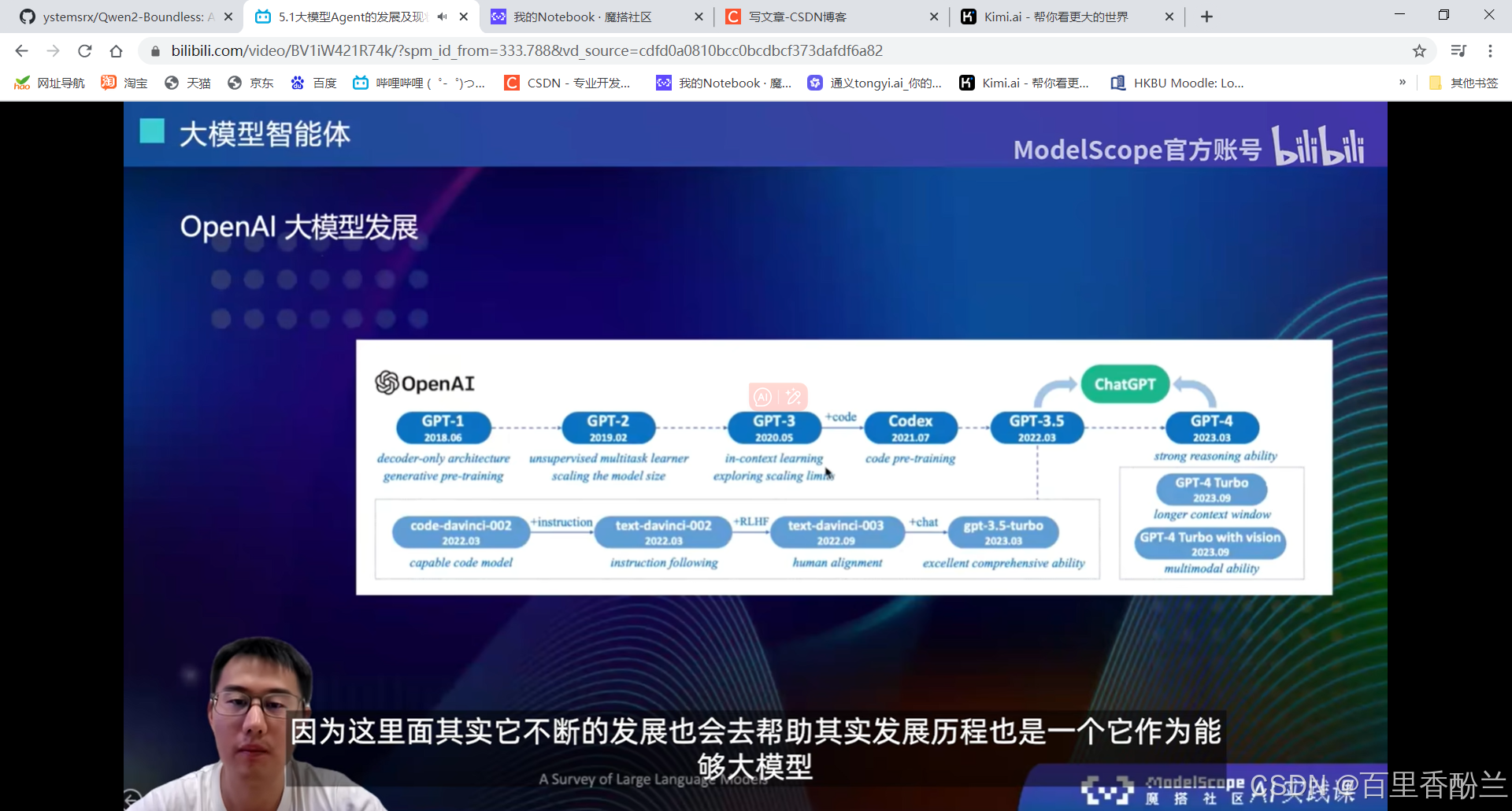Click the bilibili logo in video

coord(1319,146)
